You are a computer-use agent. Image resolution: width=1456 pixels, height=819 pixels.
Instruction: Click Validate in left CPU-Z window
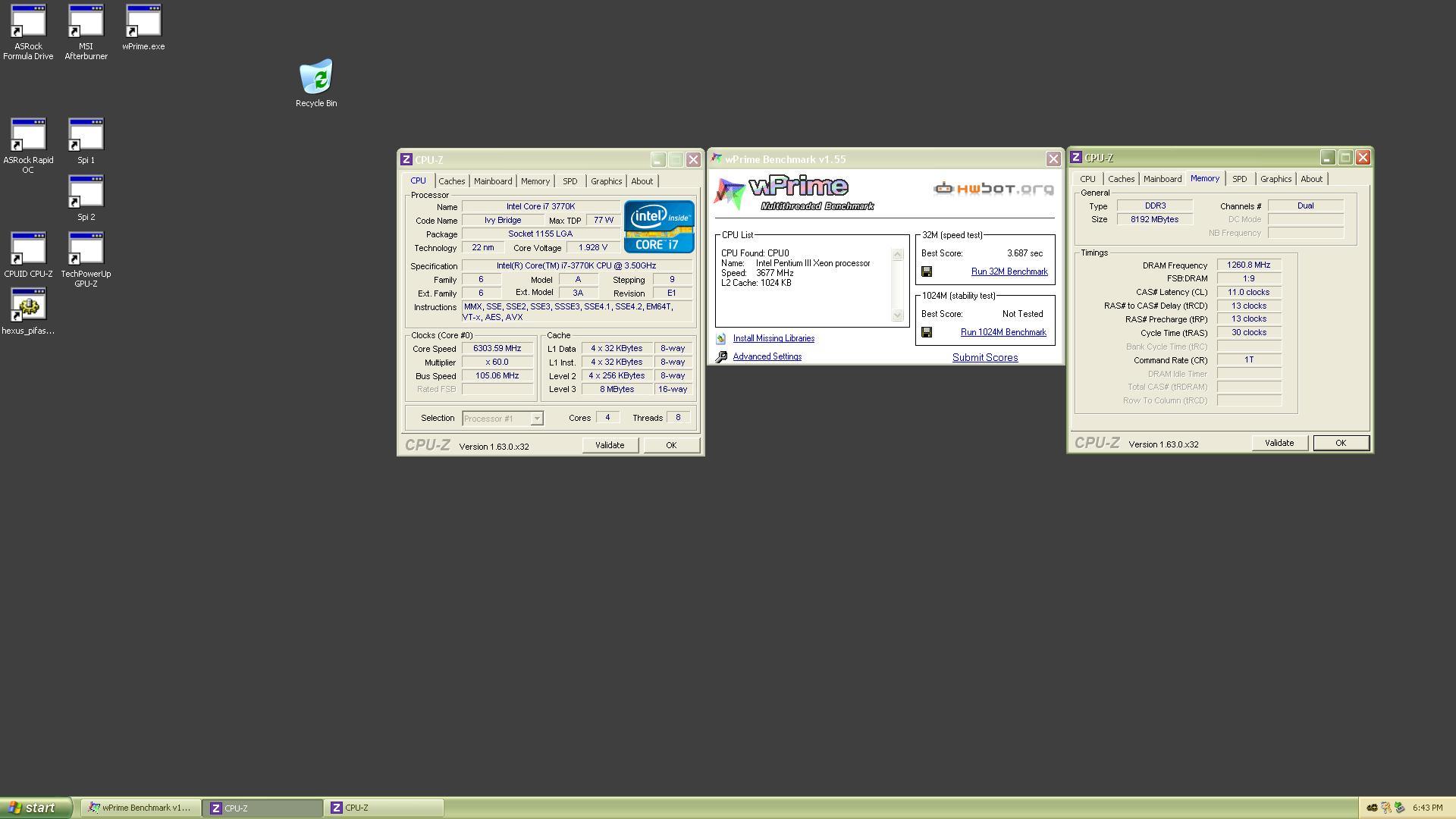[x=610, y=445]
